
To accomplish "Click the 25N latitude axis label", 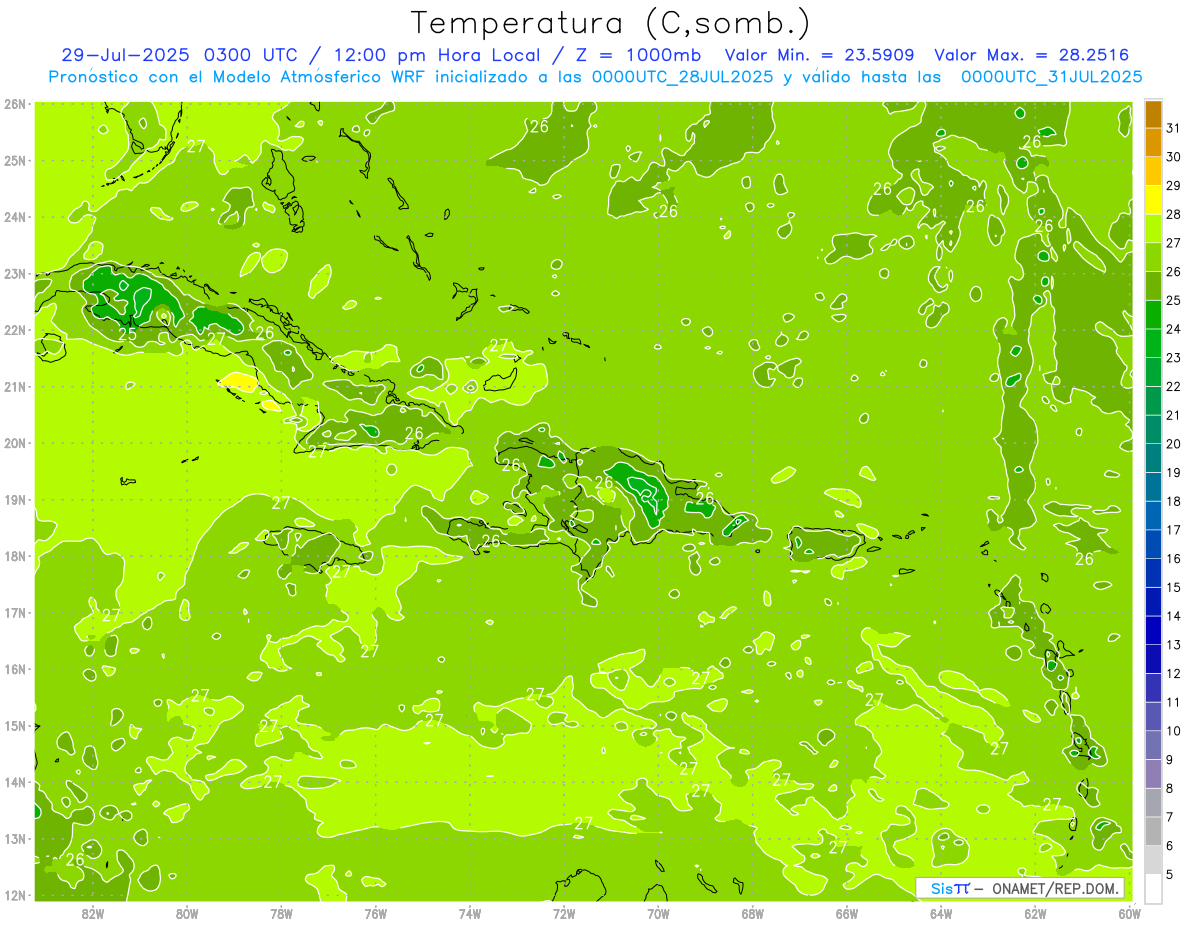I will coord(14,161).
